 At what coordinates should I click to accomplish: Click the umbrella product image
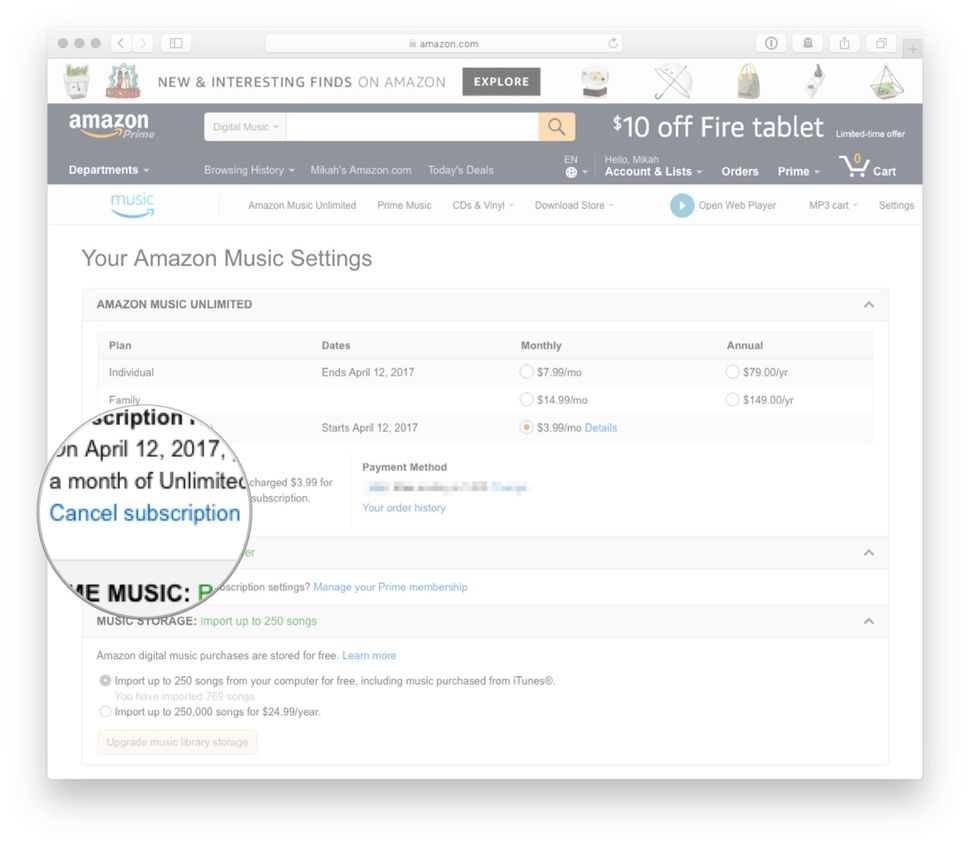click(671, 80)
